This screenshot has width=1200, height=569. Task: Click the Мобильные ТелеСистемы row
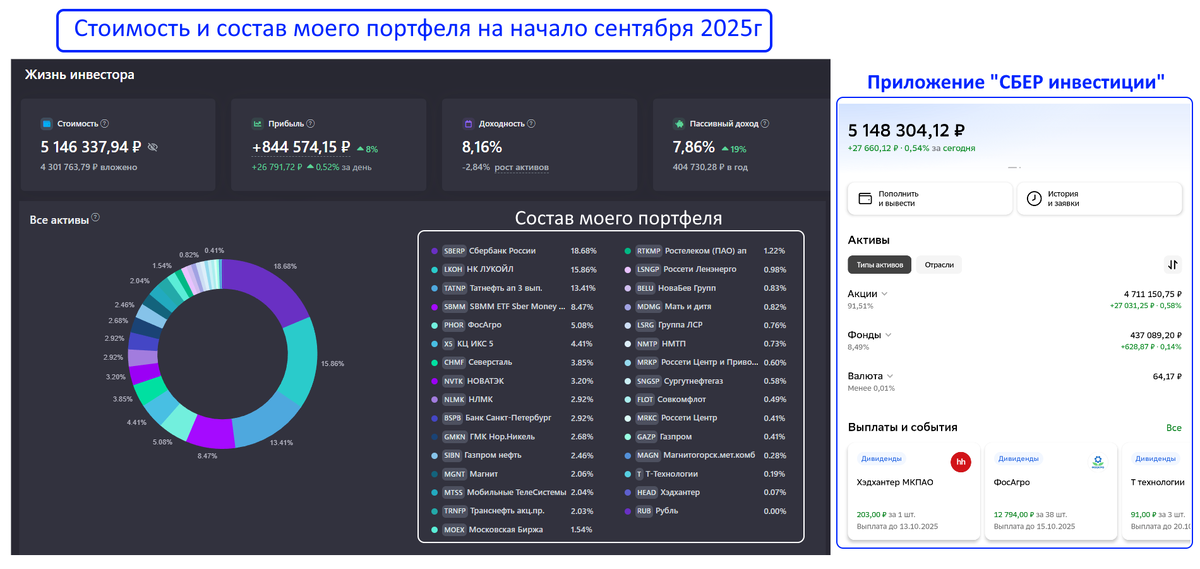513,493
